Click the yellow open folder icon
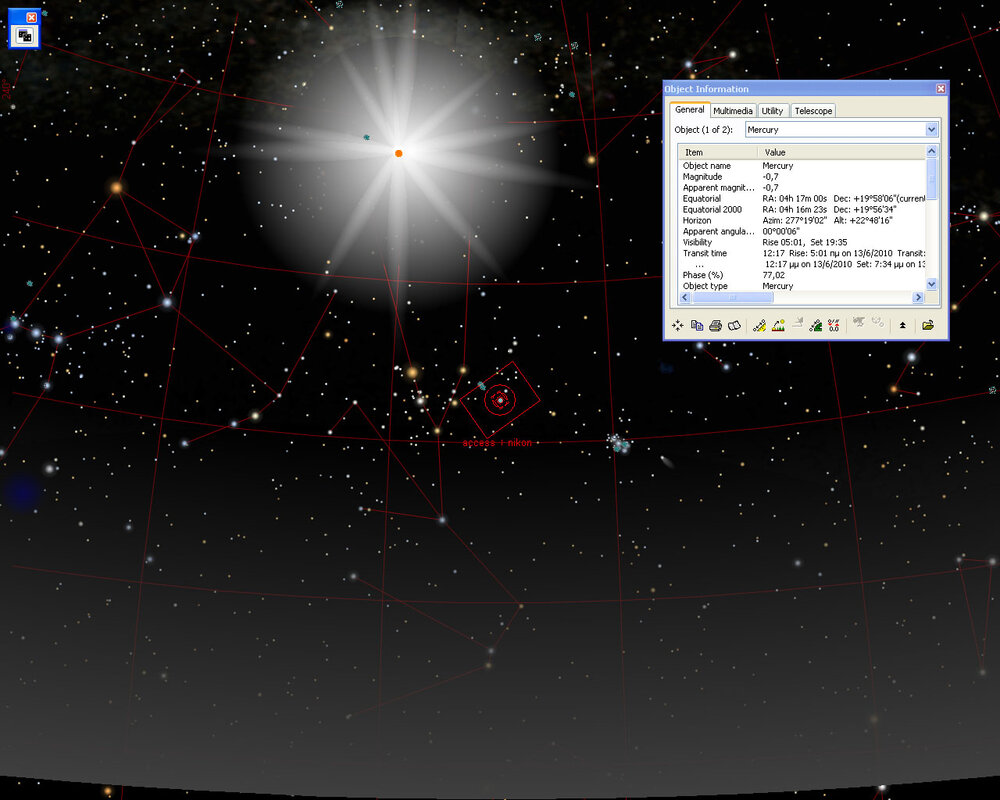The height and width of the screenshot is (800, 1000). click(928, 325)
